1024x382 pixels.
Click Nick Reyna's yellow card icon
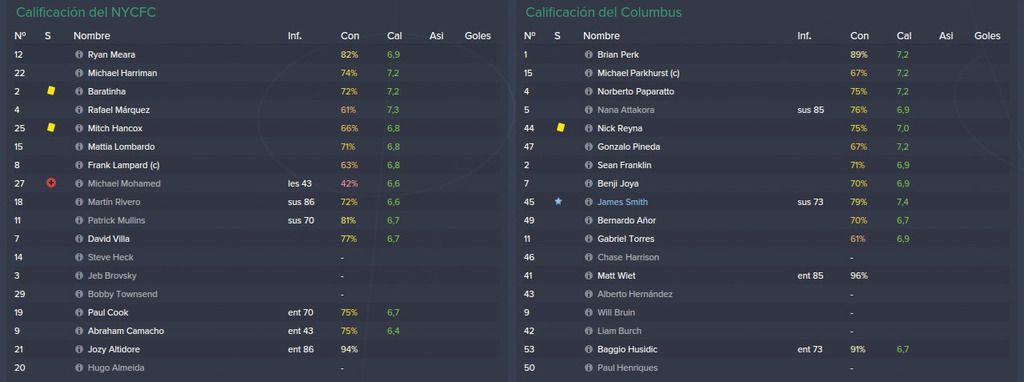[560, 128]
